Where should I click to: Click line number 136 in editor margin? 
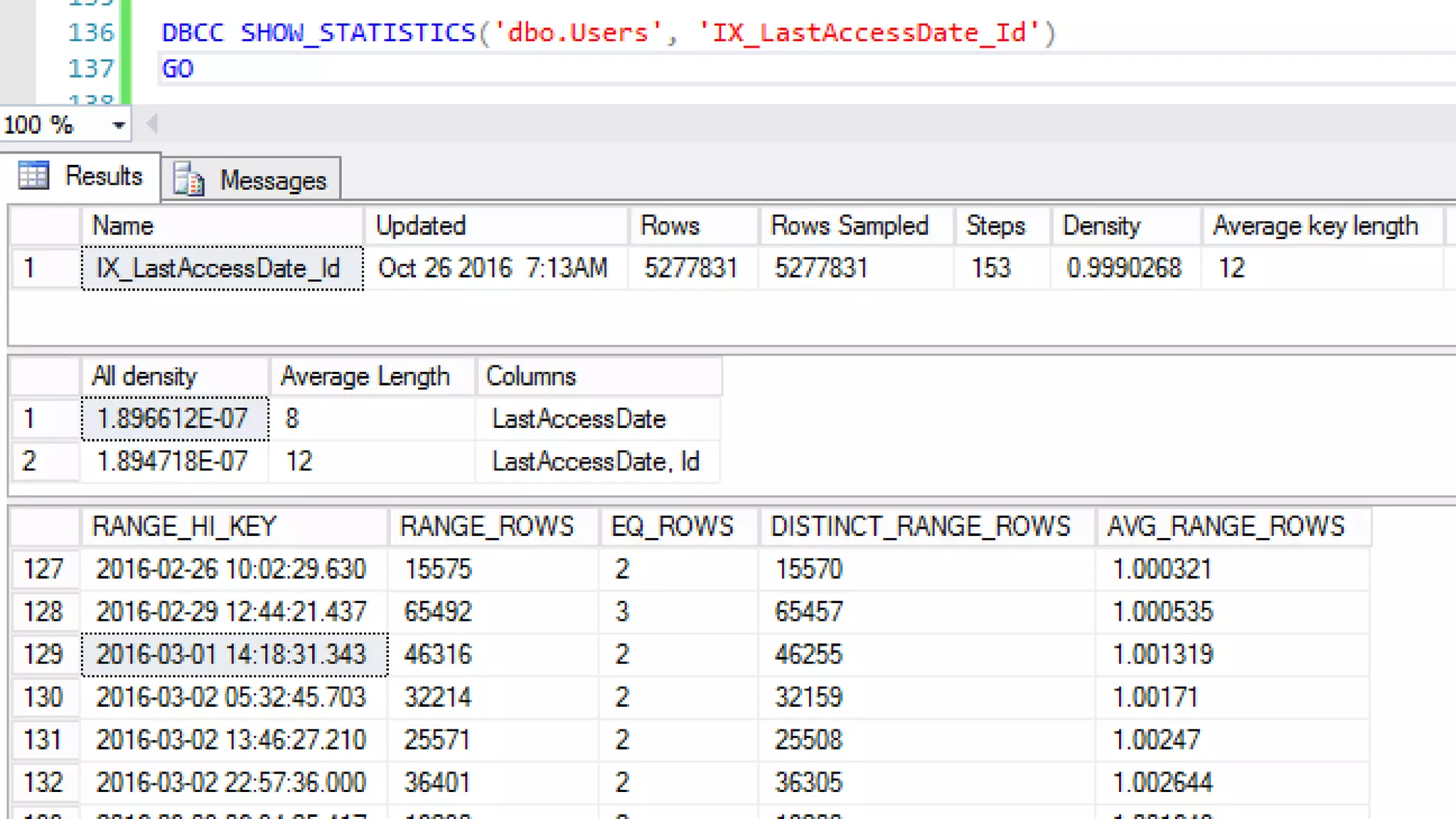pyautogui.click(x=90, y=33)
